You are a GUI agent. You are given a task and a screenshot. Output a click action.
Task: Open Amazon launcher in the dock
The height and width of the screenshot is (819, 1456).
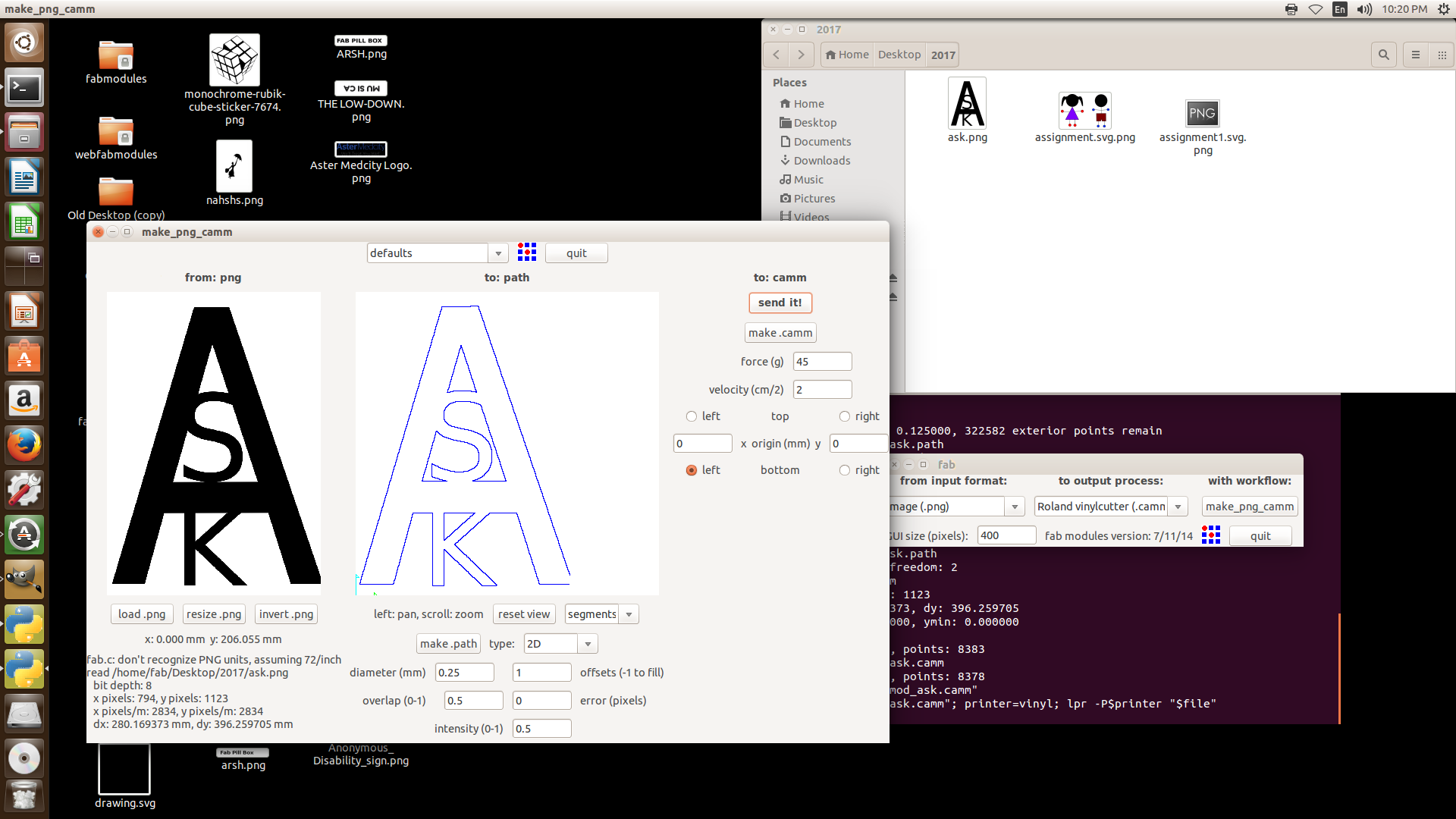pos(24,400)
